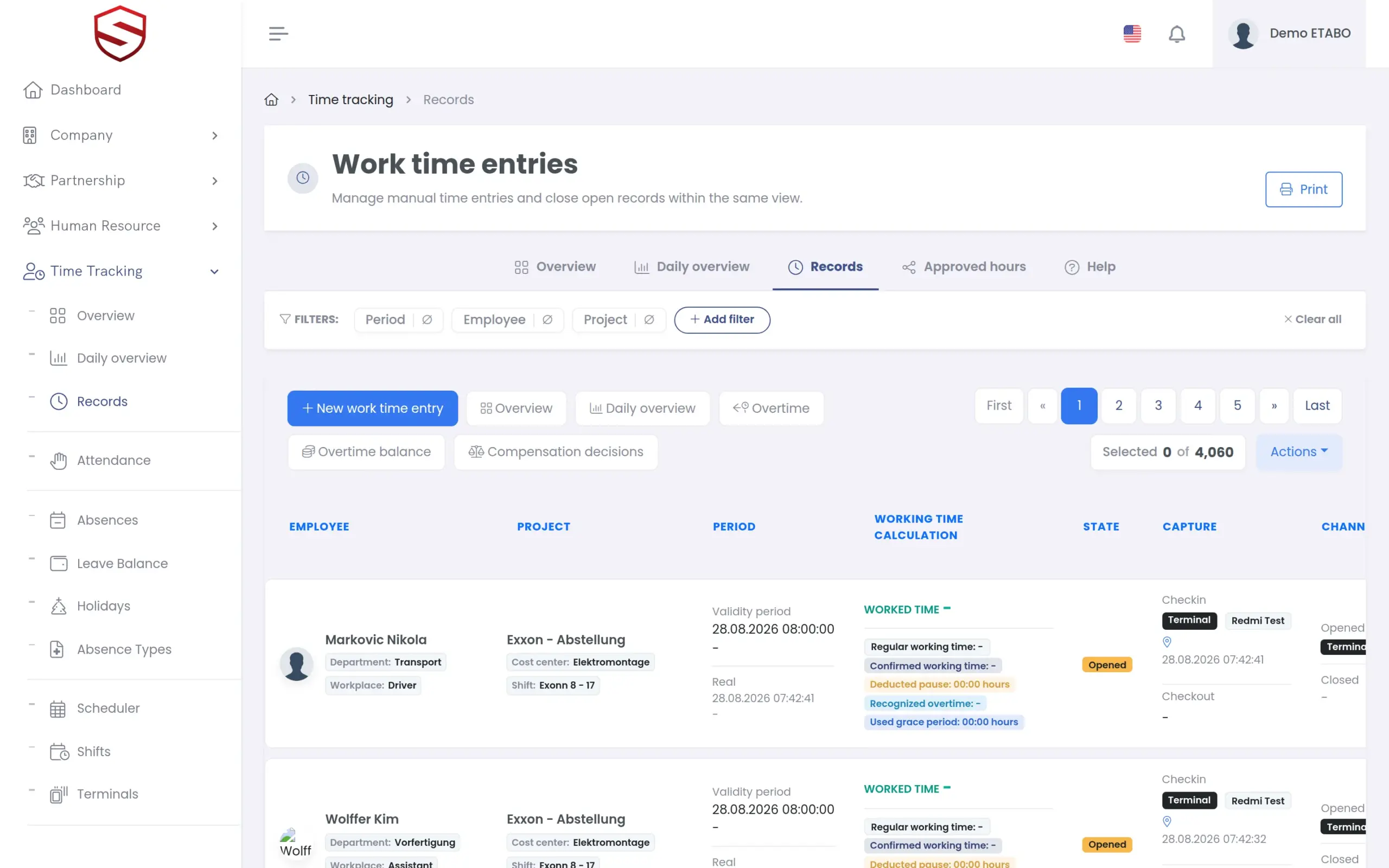The width and height of the screenshot is (1389, 868).
Task: Open the language flag selector
Action: click(1132, 33)
